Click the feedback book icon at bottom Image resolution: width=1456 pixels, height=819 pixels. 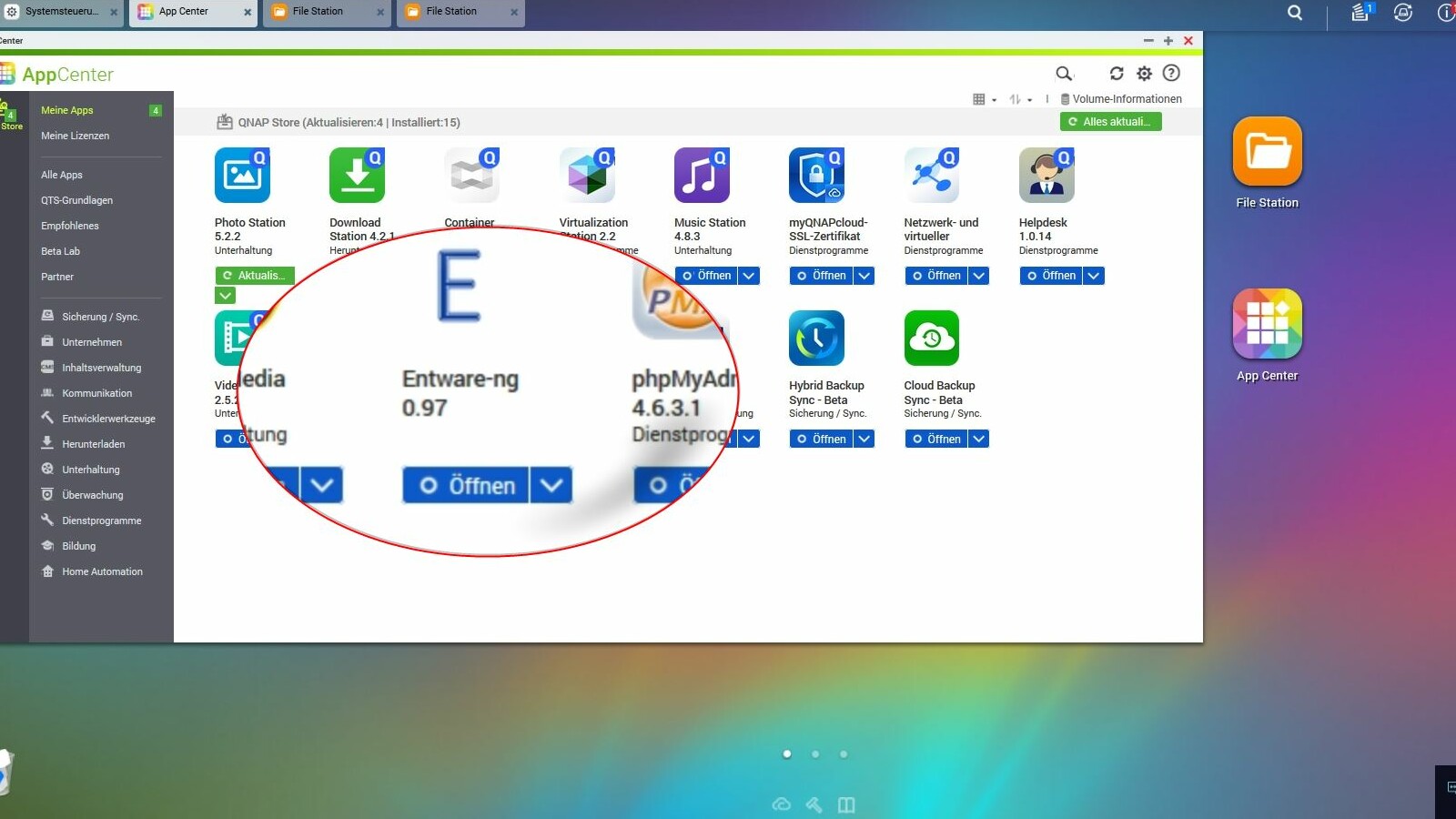(846, 804)
